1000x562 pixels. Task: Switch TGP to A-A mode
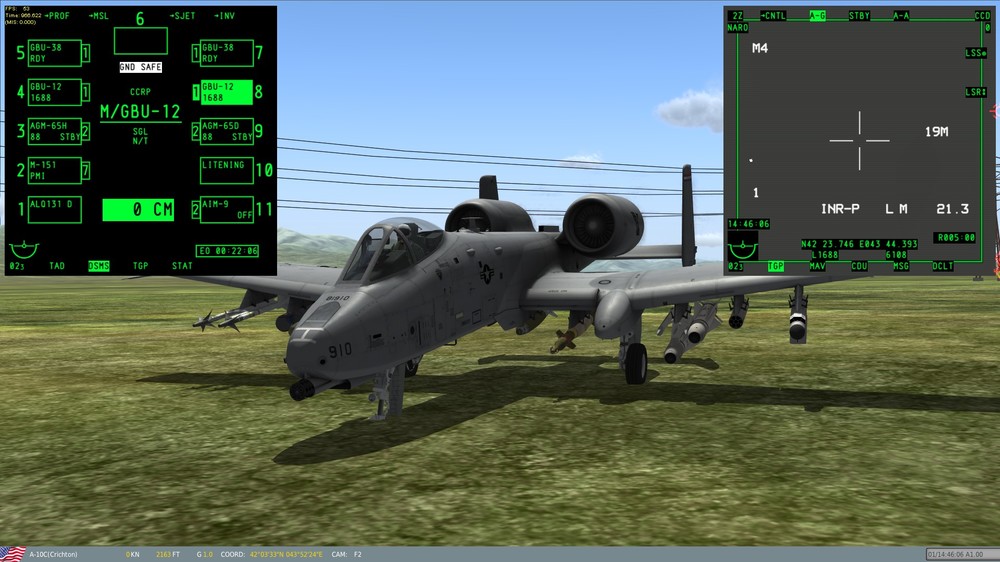point(901,15)
